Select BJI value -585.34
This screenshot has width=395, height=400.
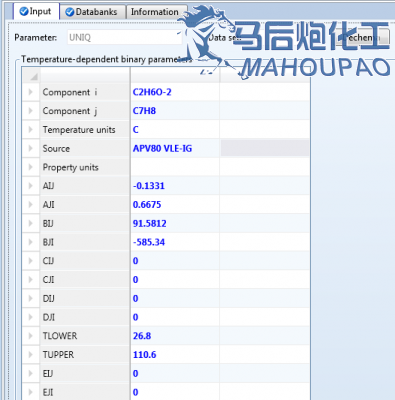(175, 242)
